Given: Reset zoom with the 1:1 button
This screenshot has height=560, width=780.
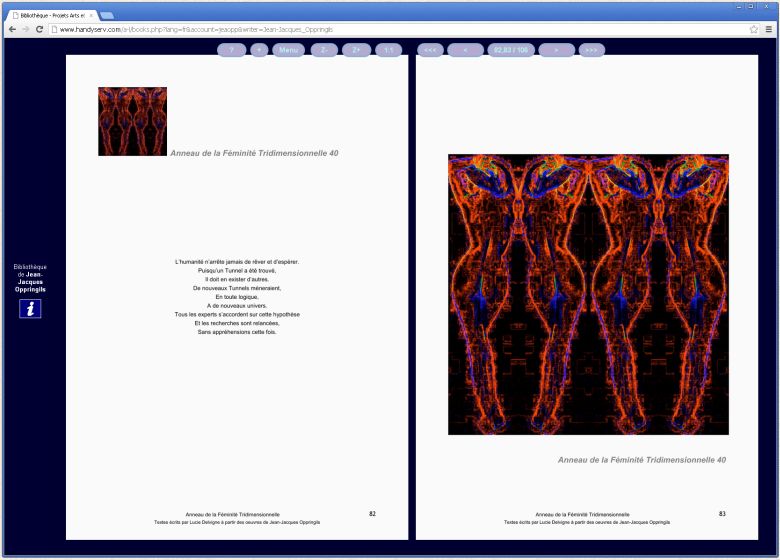Looking at the screenshot, I should (x=389, y=50).
